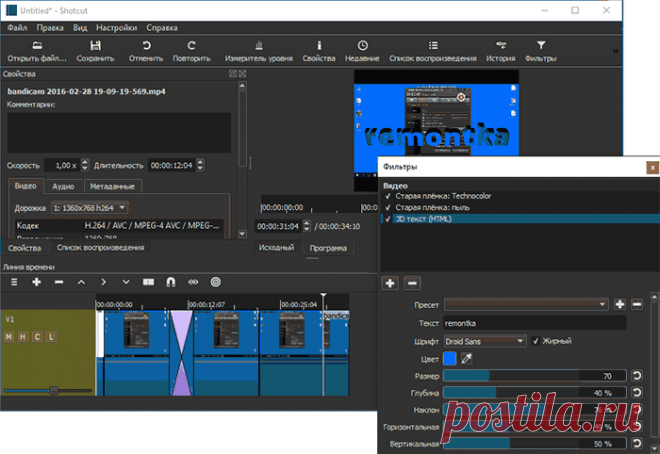Click the timeline Lift up-arrow icon
660x454 pixels.
coord(81,282)
